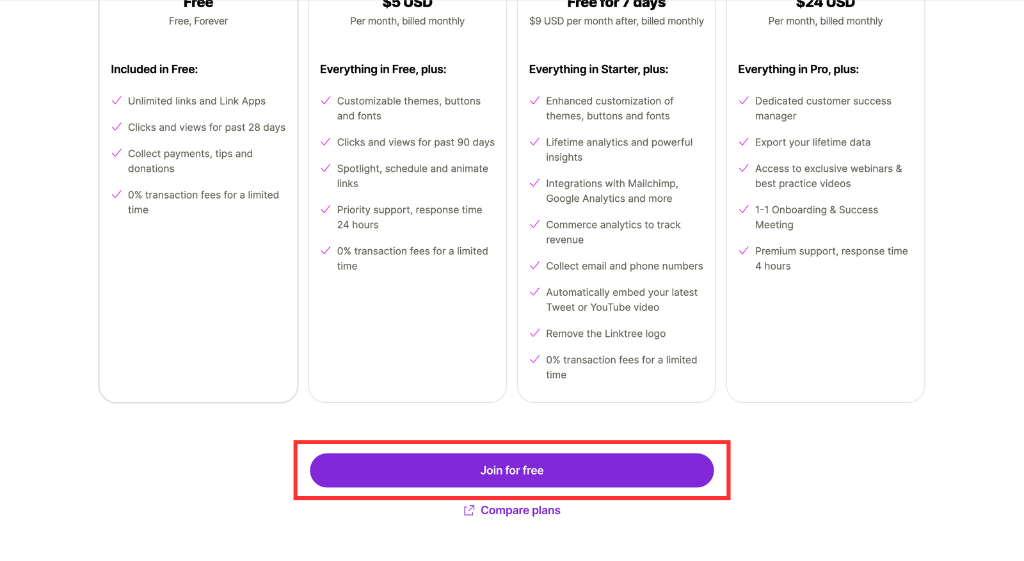The height and width of the screenshot is (561, 1024).
Task: Click checkmark next to Spotlight, schedule and animate links
Action: click(326, 168)
